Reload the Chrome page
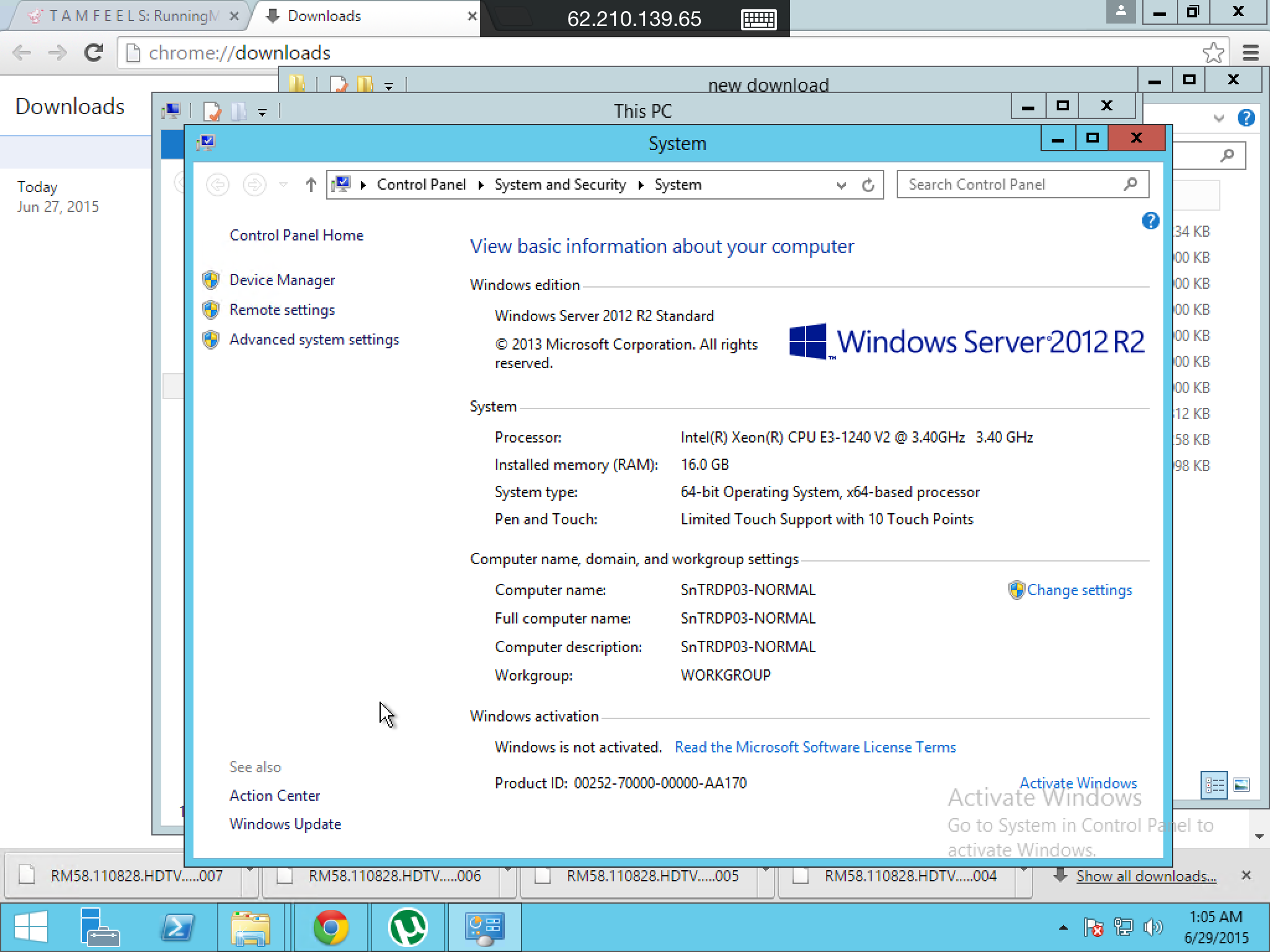Image resolution: width=1270 pixels, height=952 pixels. (x=93, y=53)
